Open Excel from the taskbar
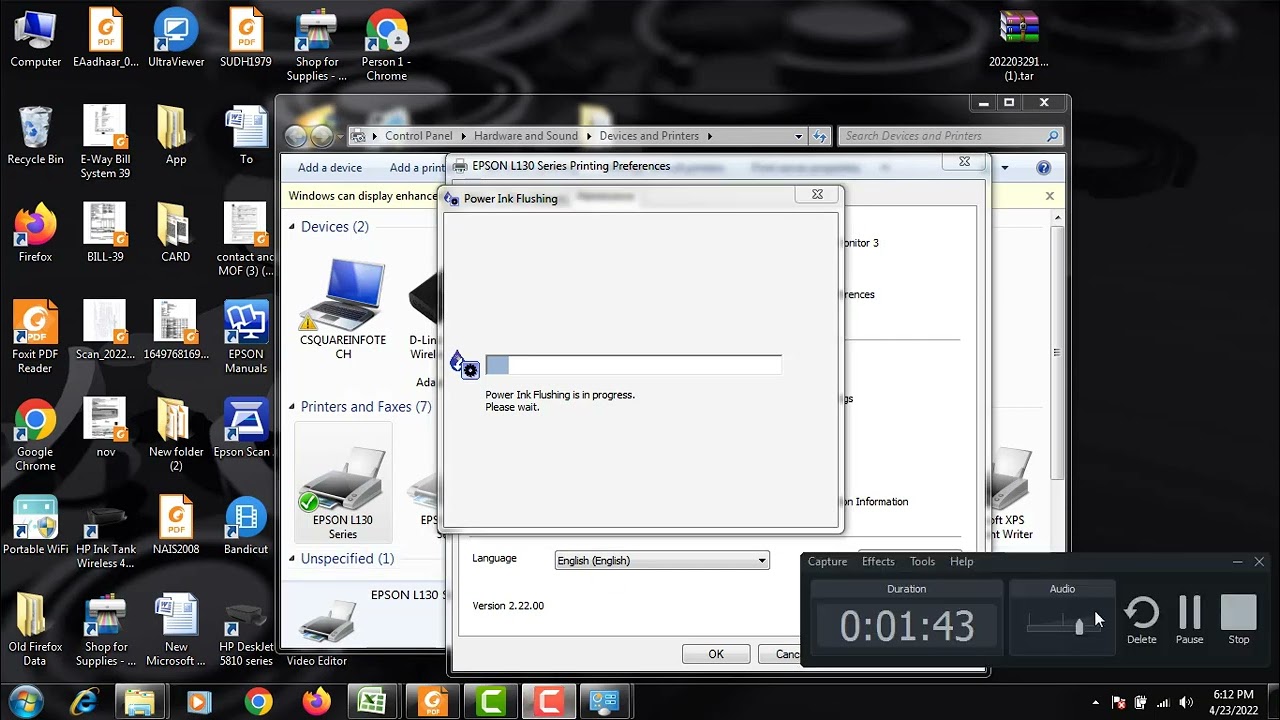1280x720 pixels. coord(372,702)
